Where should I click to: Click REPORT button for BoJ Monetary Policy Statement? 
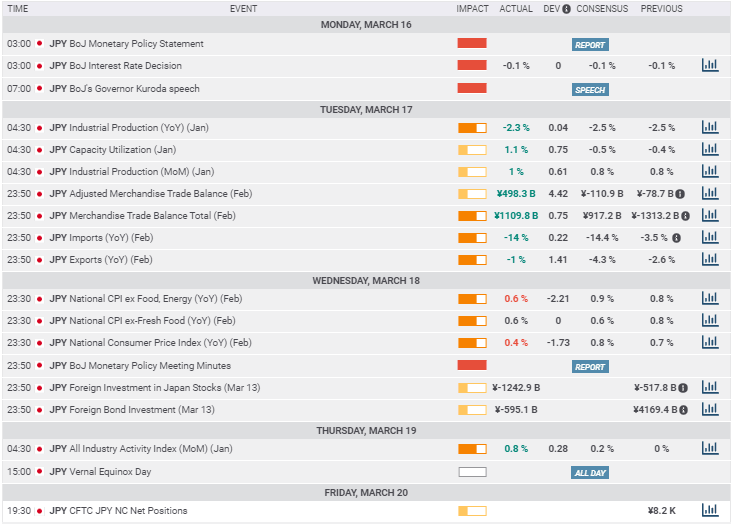point(590,45)
